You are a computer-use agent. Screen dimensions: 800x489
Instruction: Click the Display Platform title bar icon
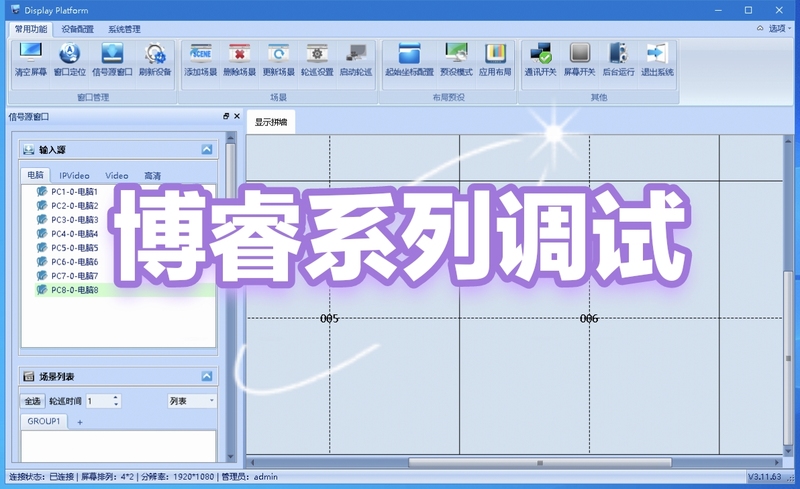(15, 10)
